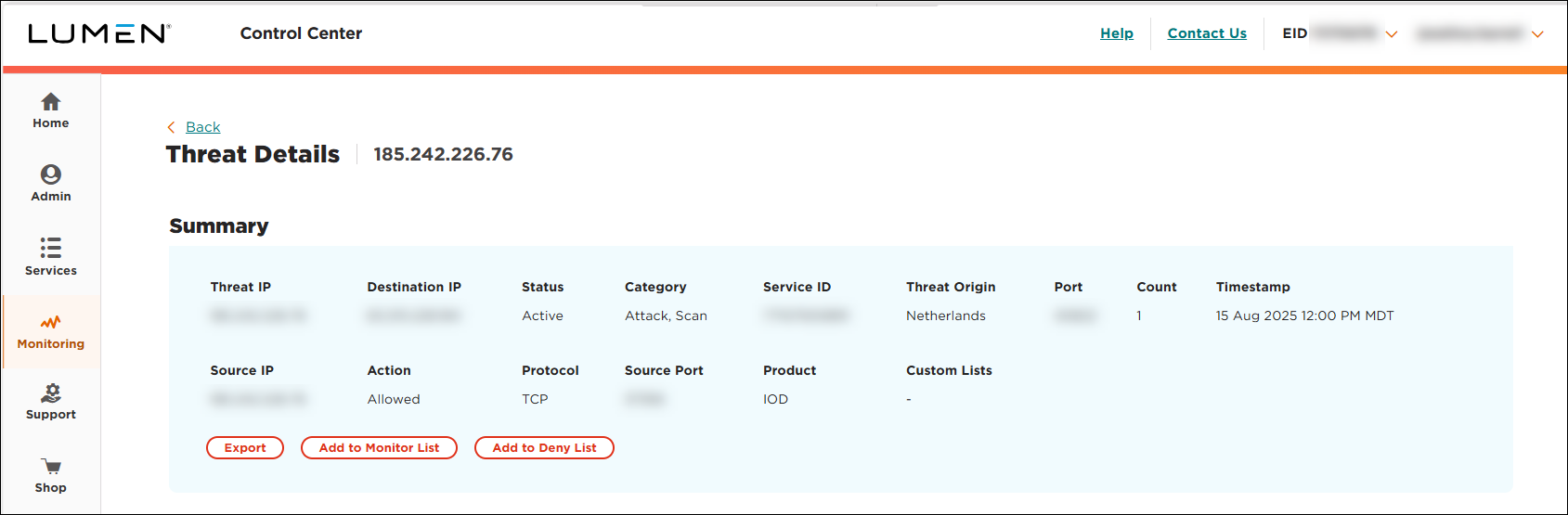1568x515 pixels.
Task: Click the back chevron arrow icon
Action: pos(171,127)
